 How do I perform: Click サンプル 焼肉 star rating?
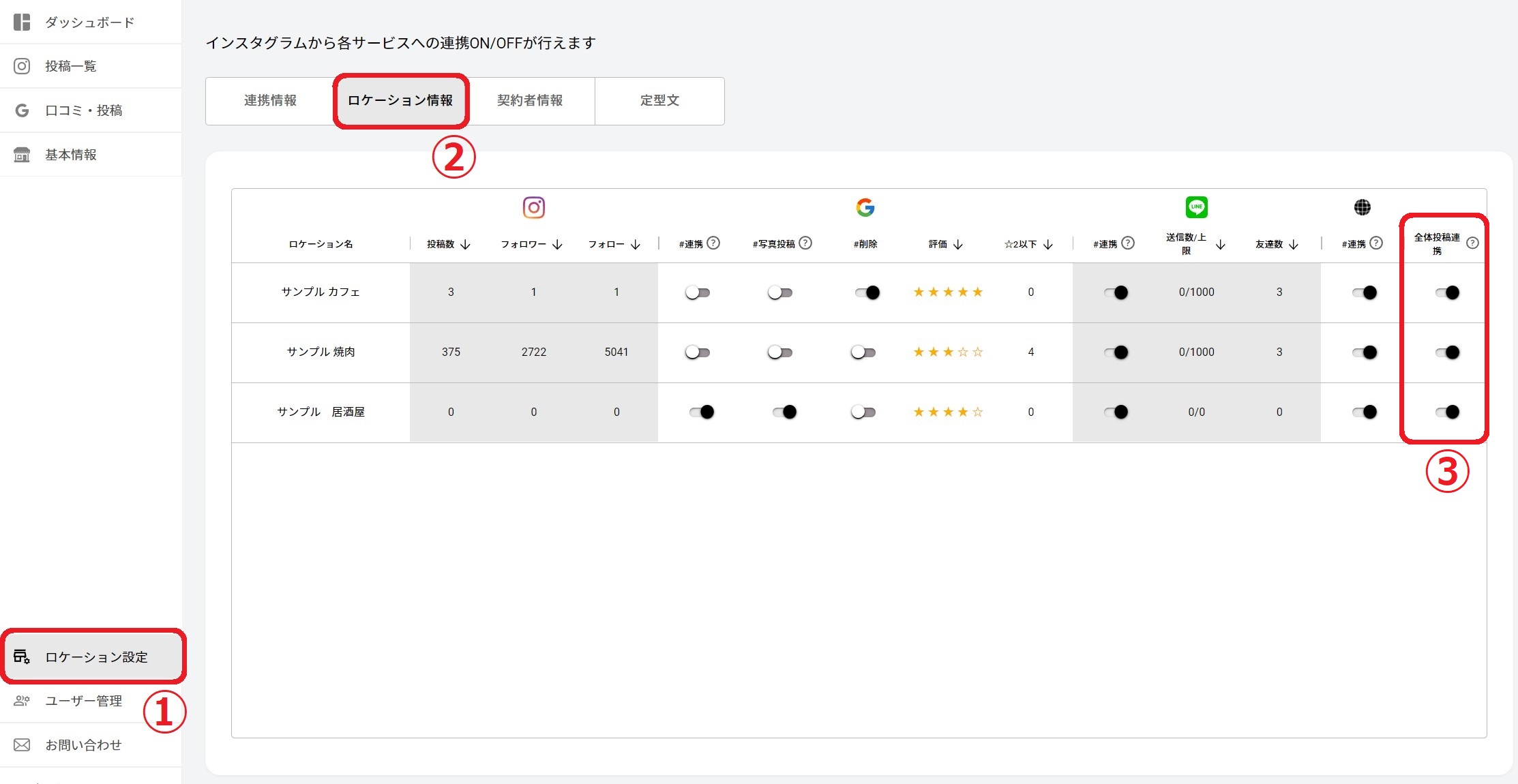(x=948, y=352)
